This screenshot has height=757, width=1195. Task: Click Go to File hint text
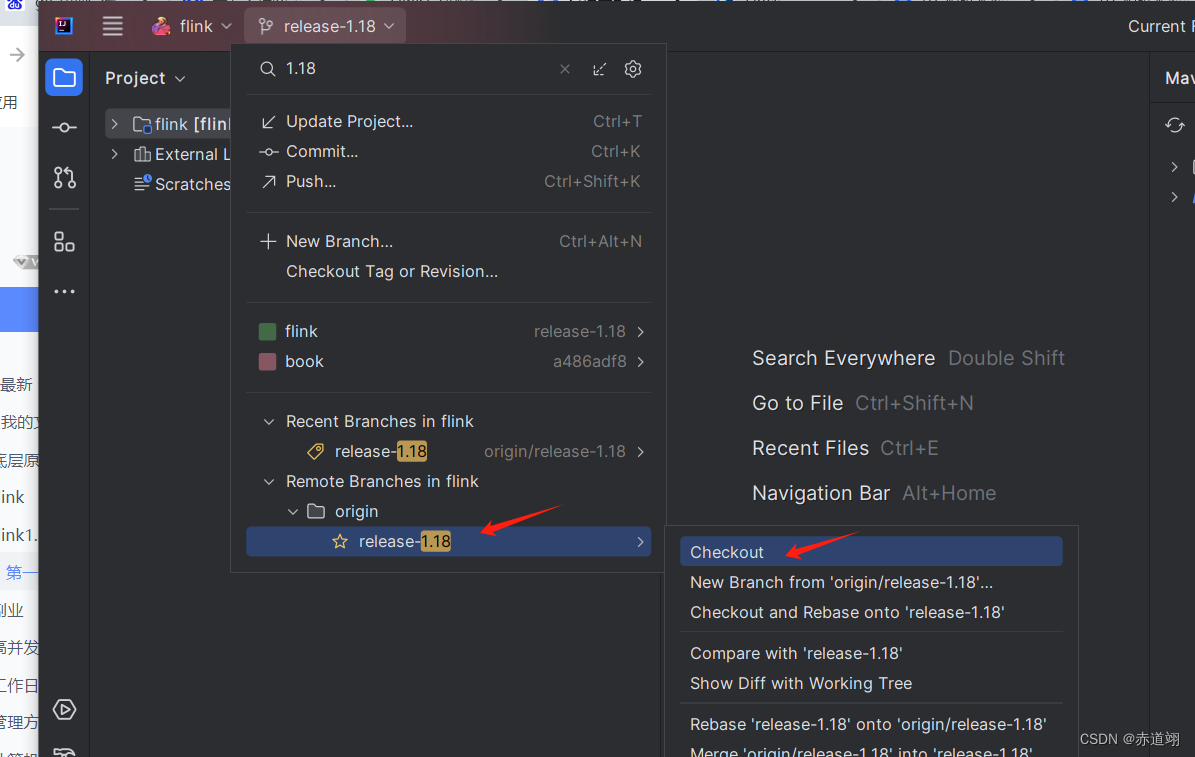click(797, 403)
